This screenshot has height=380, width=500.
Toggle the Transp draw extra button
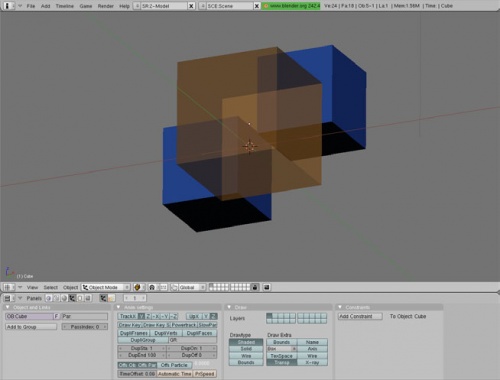[x=282, y=362]
